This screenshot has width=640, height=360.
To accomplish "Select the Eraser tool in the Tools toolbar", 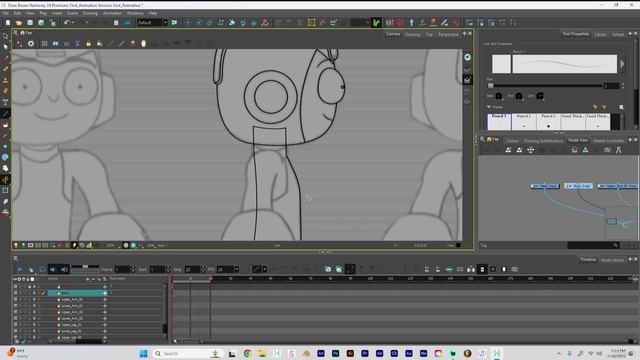I will [x=5, y=91].
